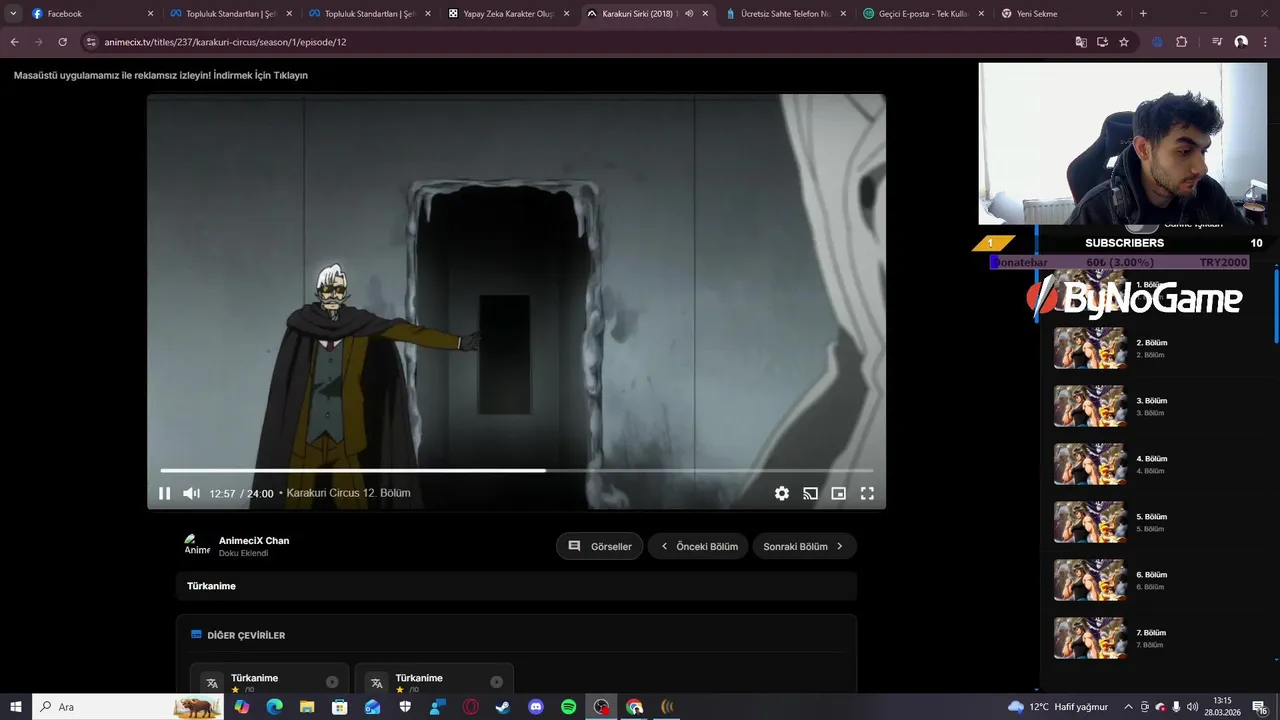
Task: Open Steam from the taskbar
Action: click(x=503, y=707)
